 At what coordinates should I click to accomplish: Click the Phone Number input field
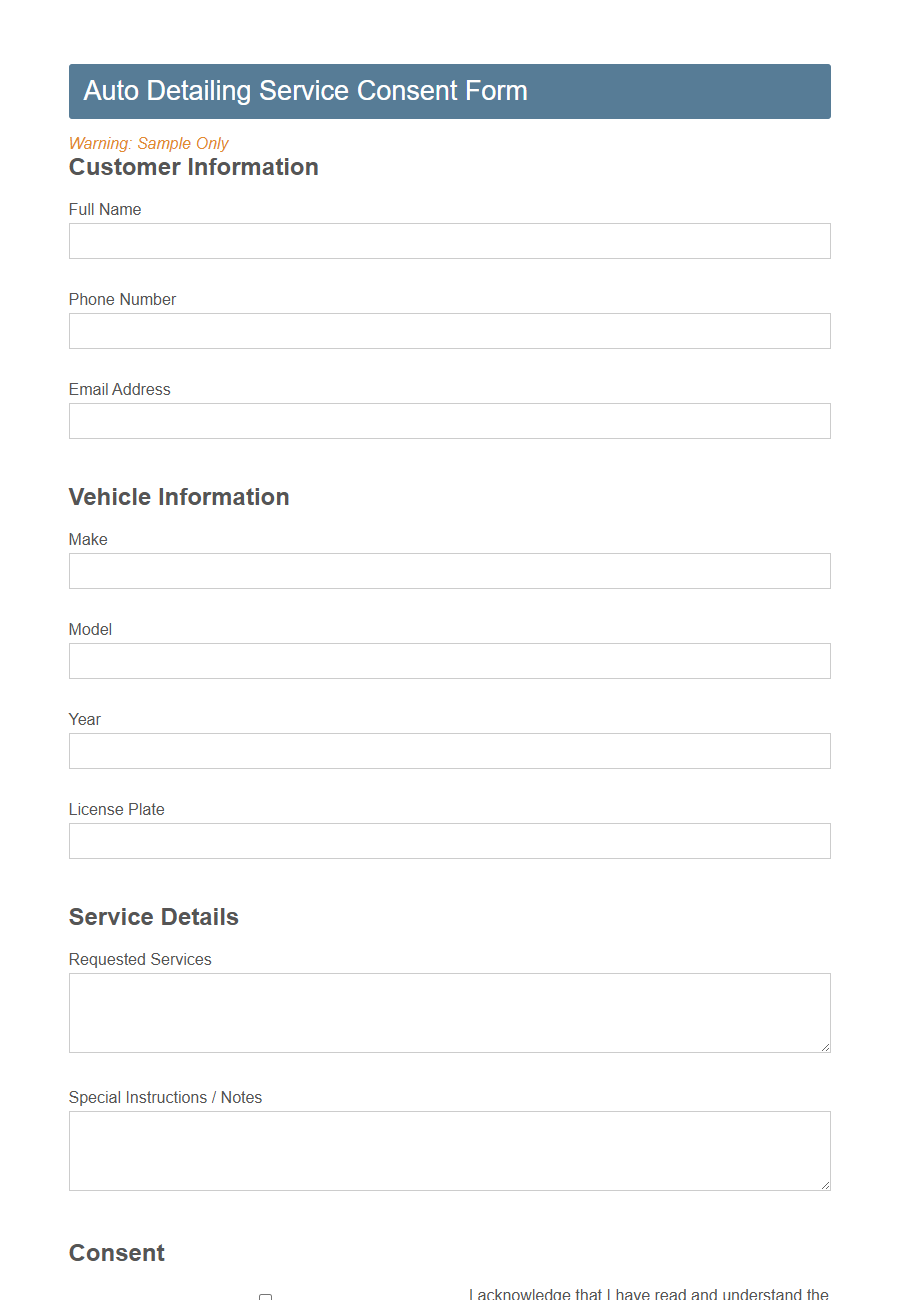[x=449, y=331]
